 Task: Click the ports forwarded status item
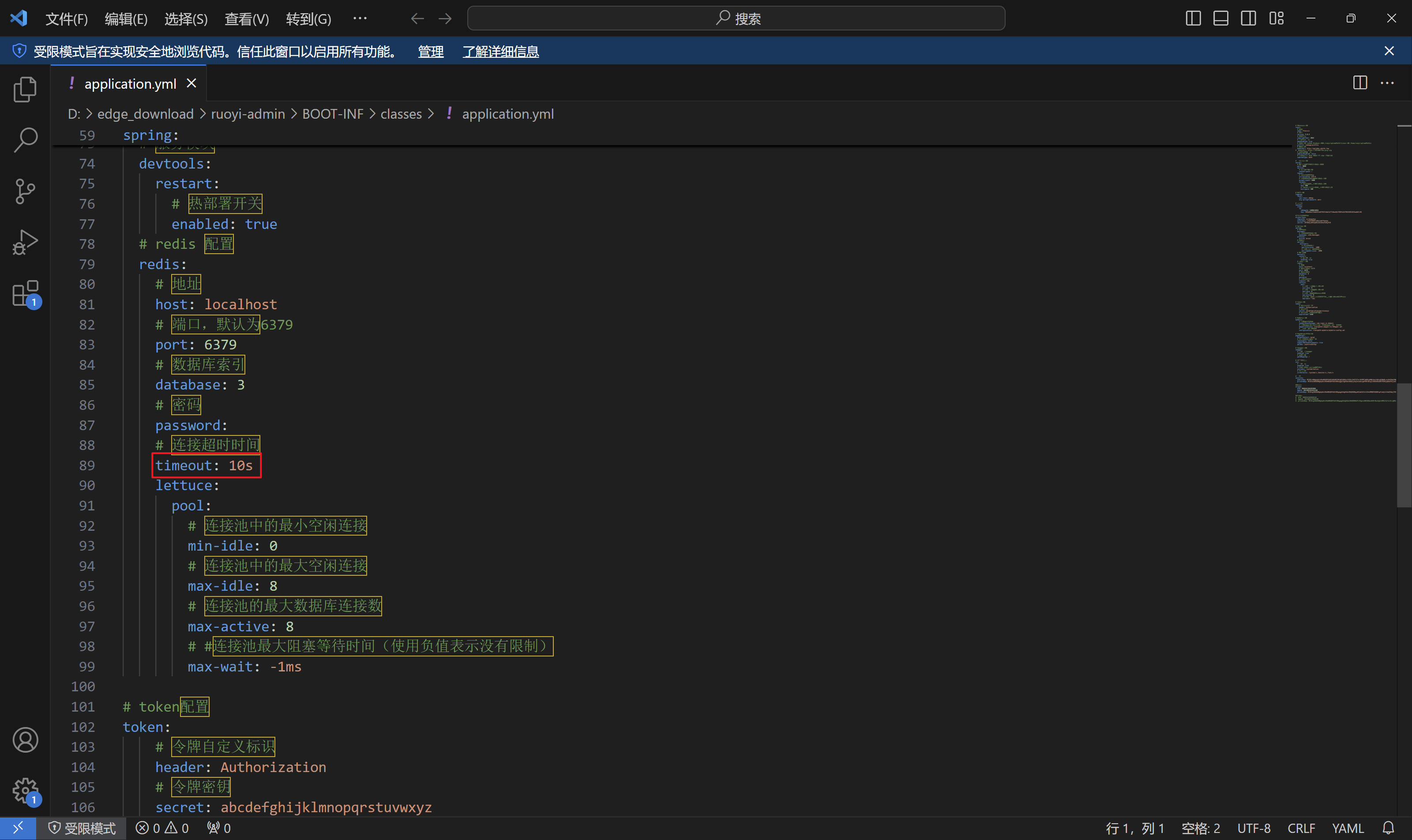[219, 828]
